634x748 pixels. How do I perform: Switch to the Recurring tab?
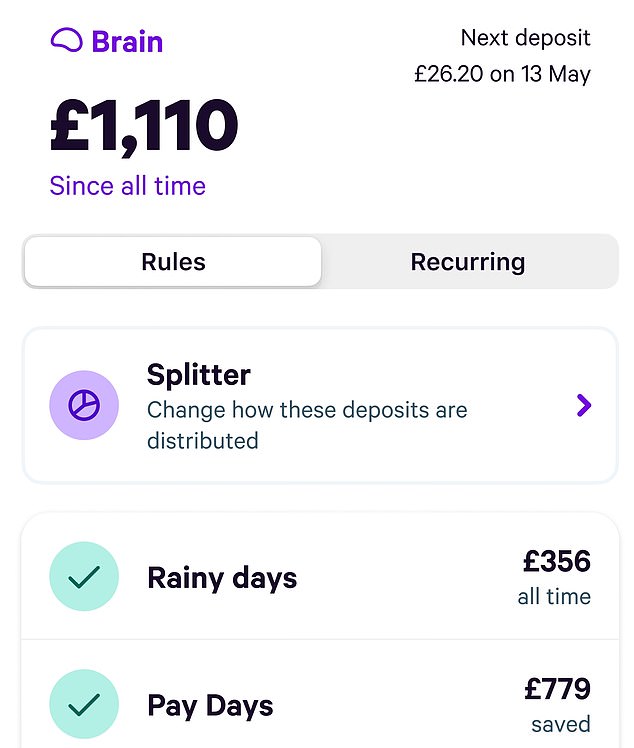point(467,262)
